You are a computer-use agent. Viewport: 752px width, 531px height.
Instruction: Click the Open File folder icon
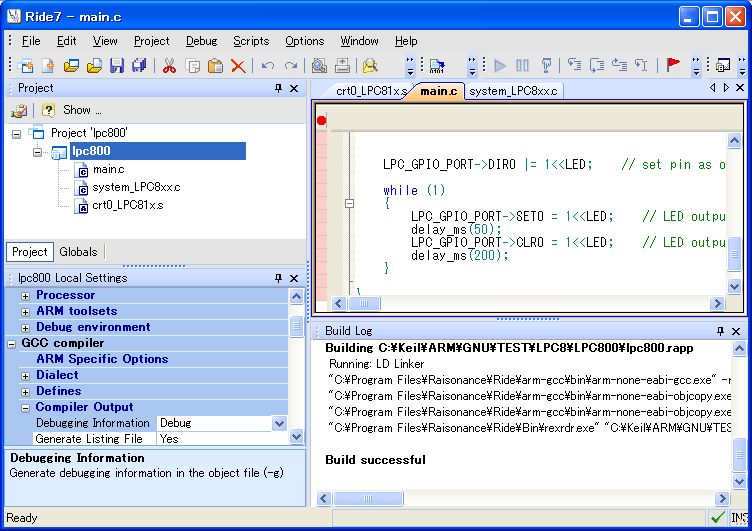click(94, 65)
